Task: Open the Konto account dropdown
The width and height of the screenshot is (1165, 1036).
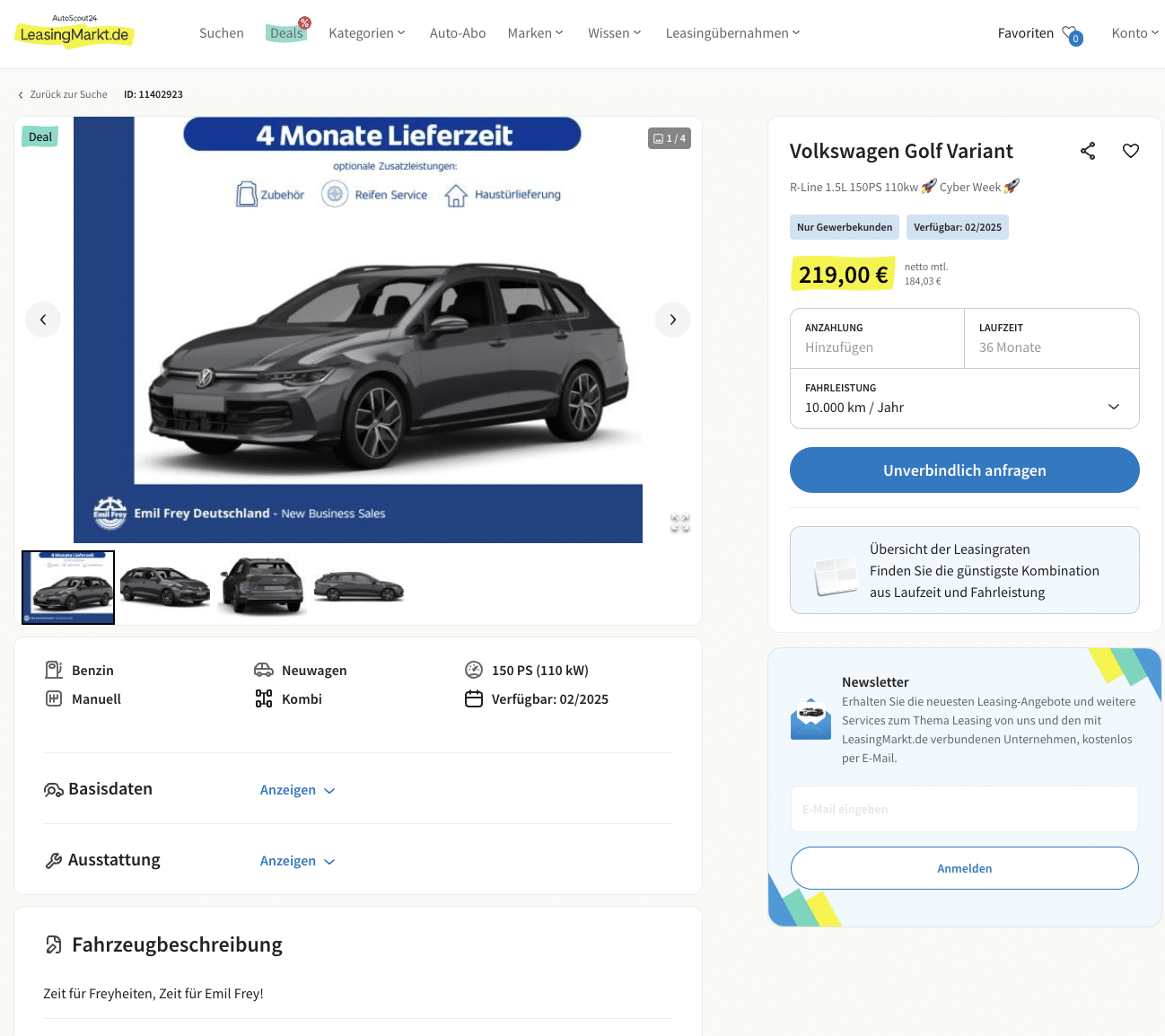Action: tap(1135, 33)
